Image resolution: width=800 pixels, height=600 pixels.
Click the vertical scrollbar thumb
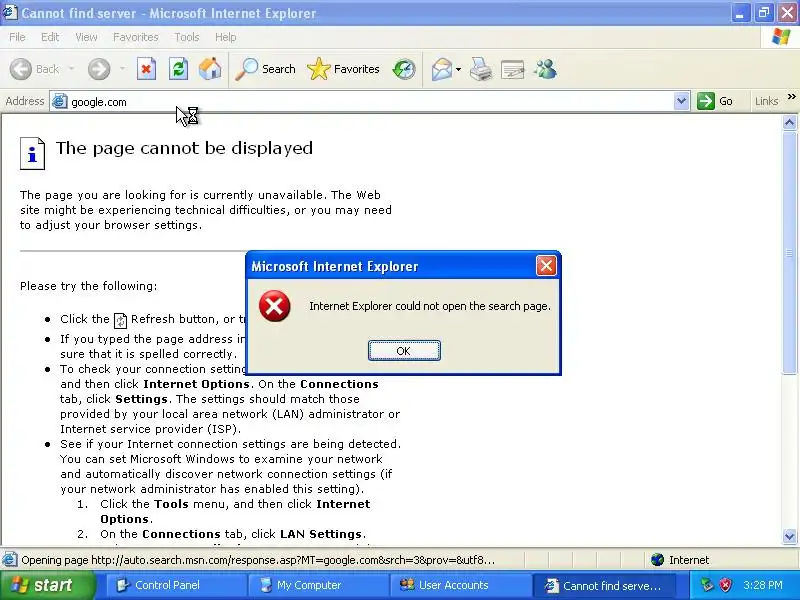click(789, 253)
